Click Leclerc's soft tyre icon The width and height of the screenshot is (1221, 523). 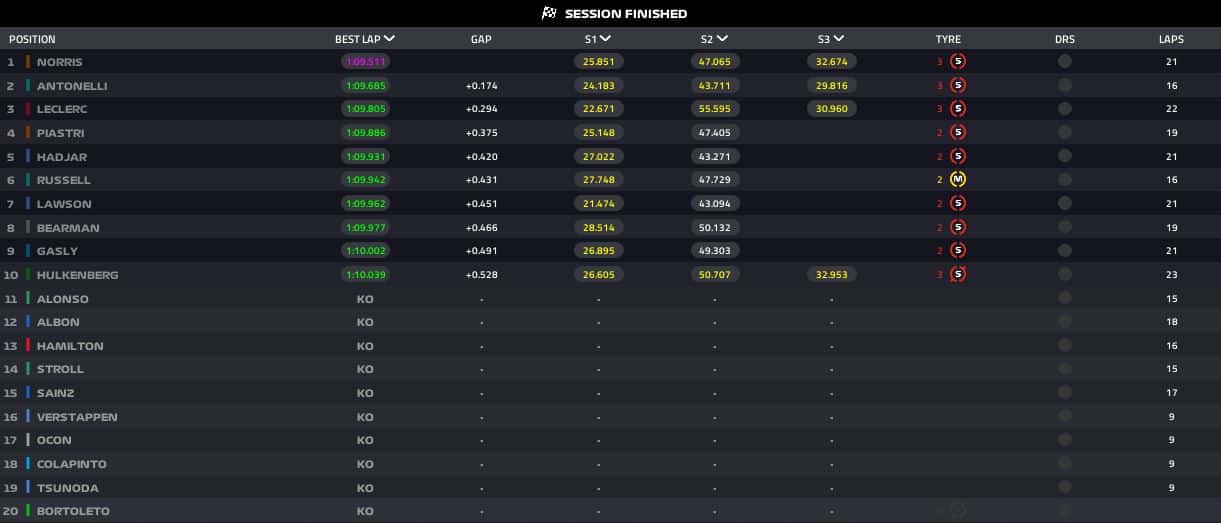click(957, 109)
